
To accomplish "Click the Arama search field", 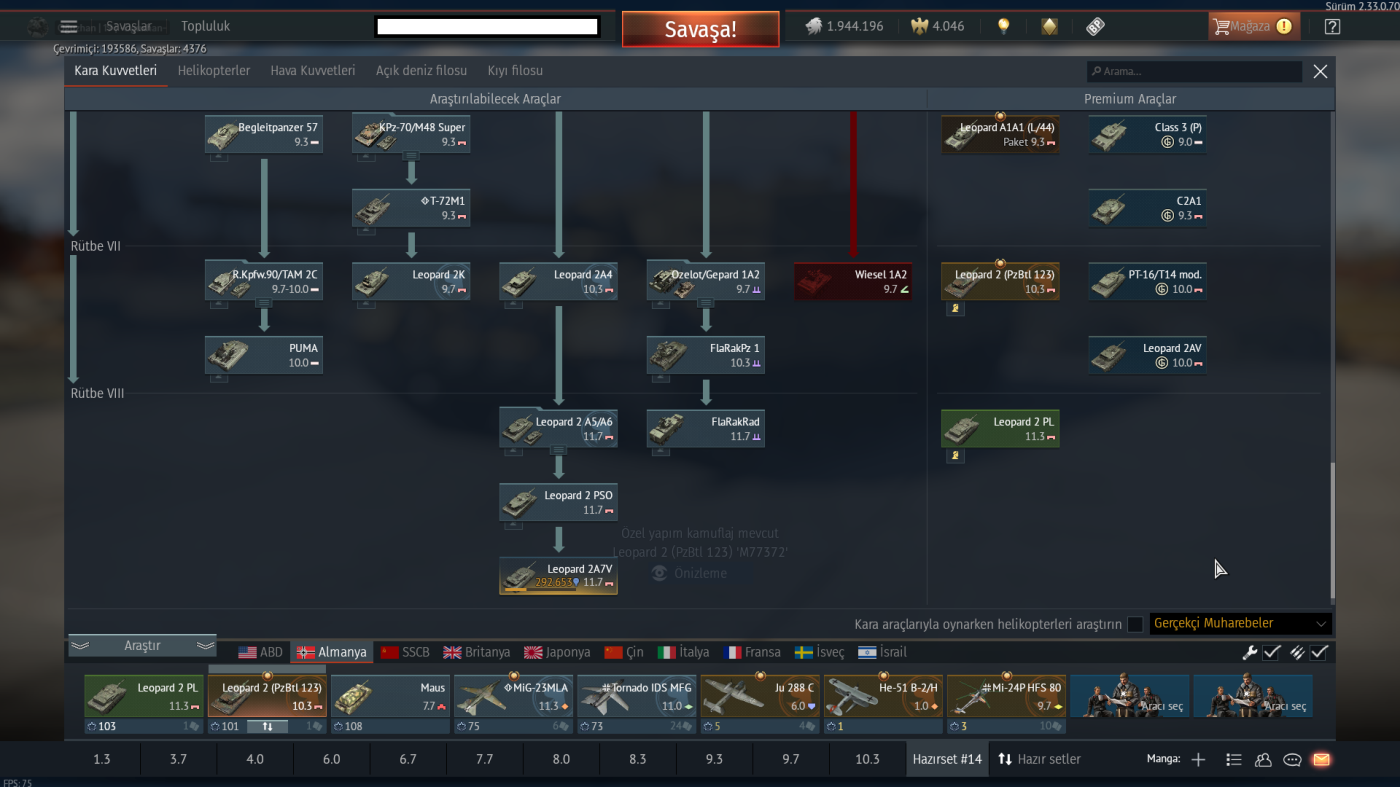I will tap(1194, 72).
